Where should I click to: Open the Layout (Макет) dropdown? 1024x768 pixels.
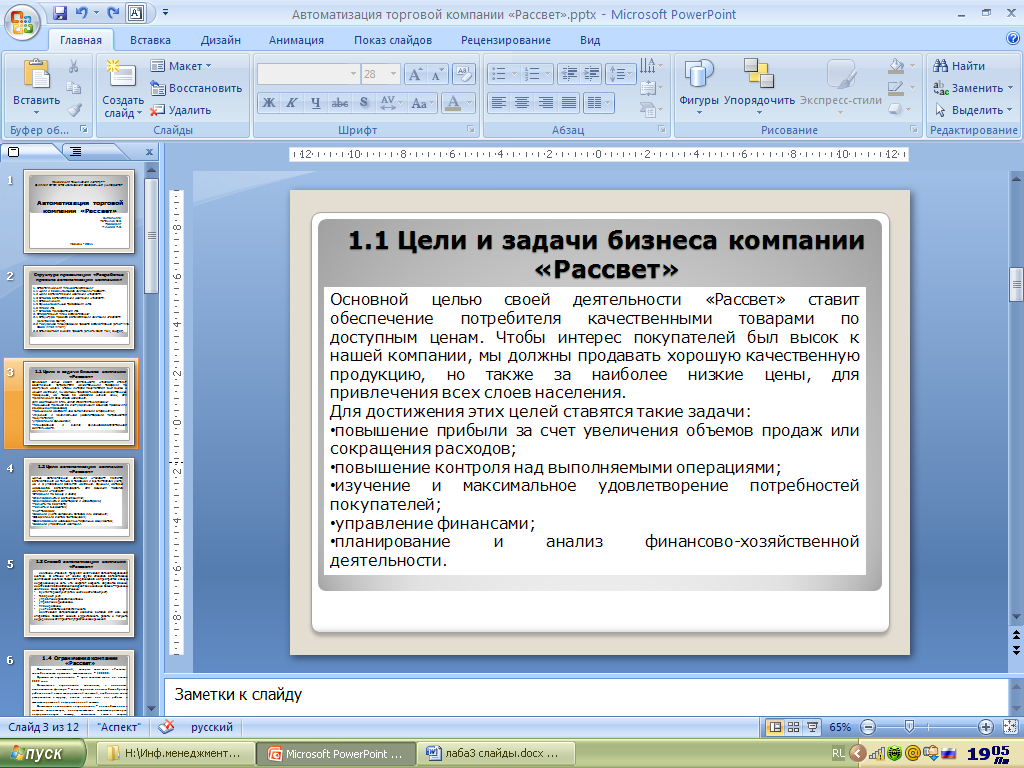(x=181, y=66)
